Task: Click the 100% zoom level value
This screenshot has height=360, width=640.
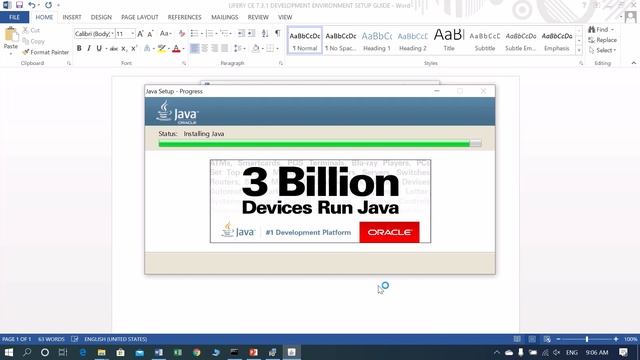Action: pyautogui.click(x=630, y=339)
